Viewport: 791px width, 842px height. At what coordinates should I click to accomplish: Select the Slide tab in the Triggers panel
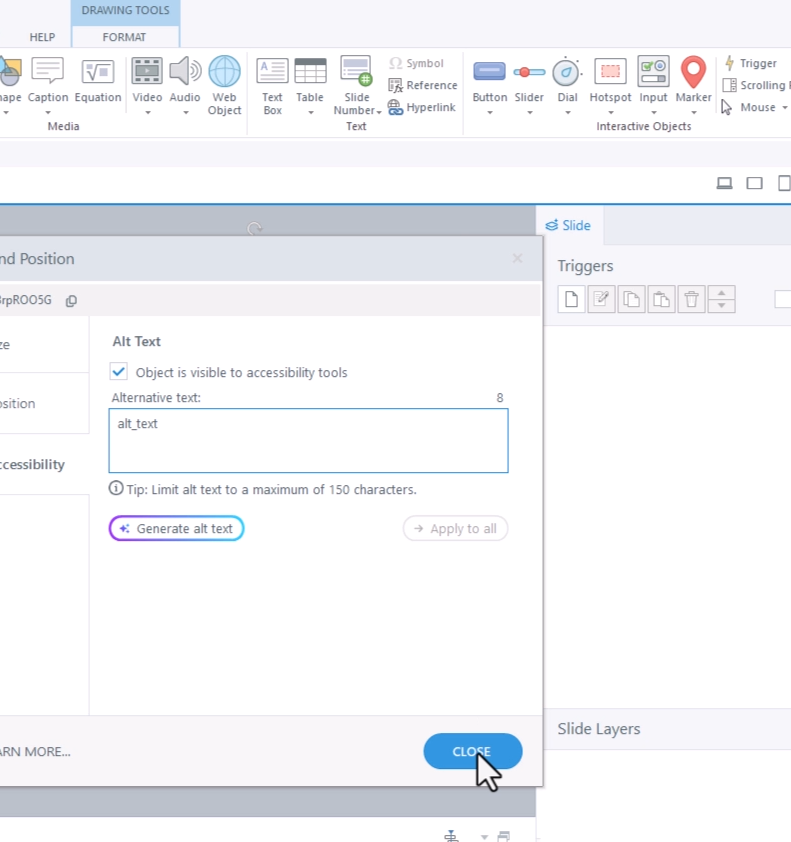[x=568, y=226]
